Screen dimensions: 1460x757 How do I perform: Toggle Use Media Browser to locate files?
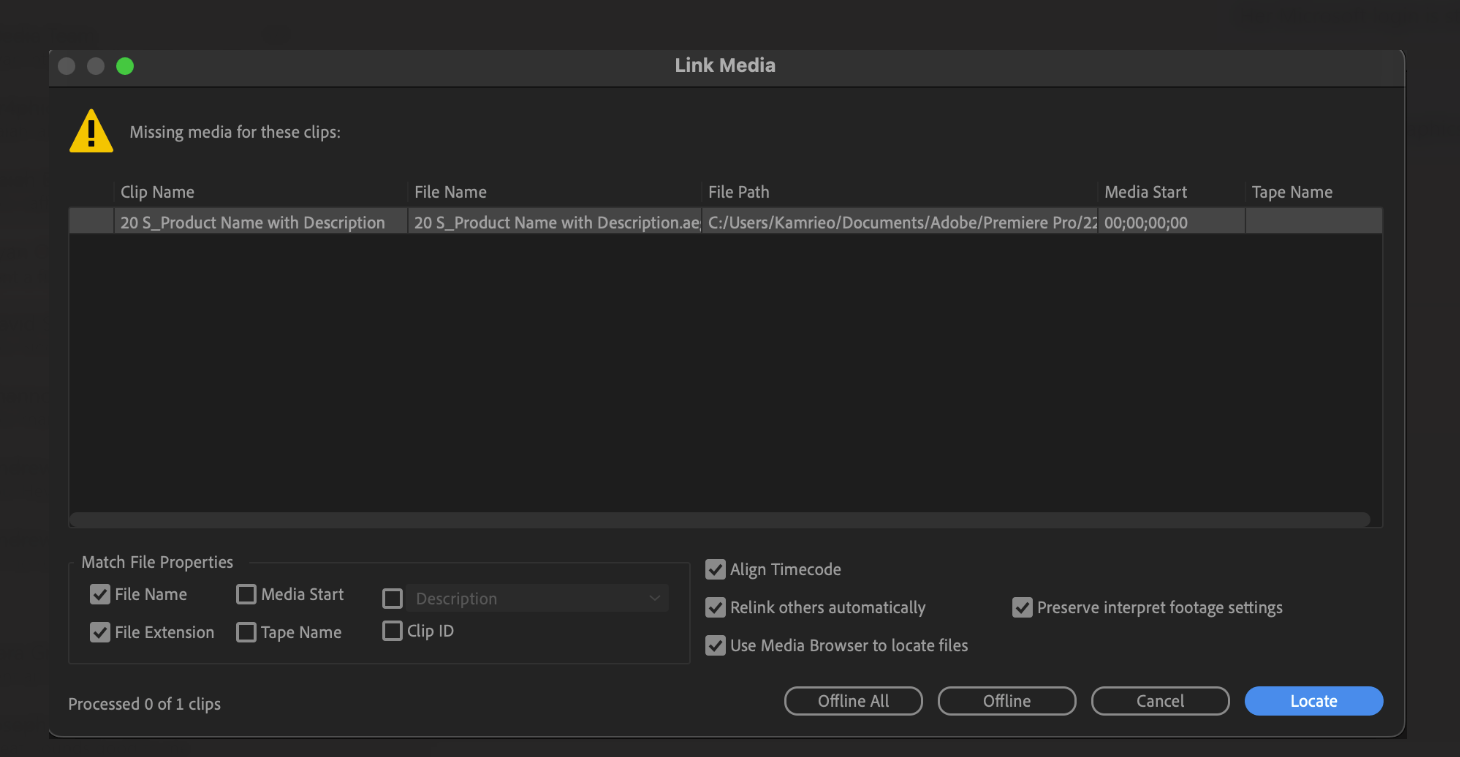715,645
